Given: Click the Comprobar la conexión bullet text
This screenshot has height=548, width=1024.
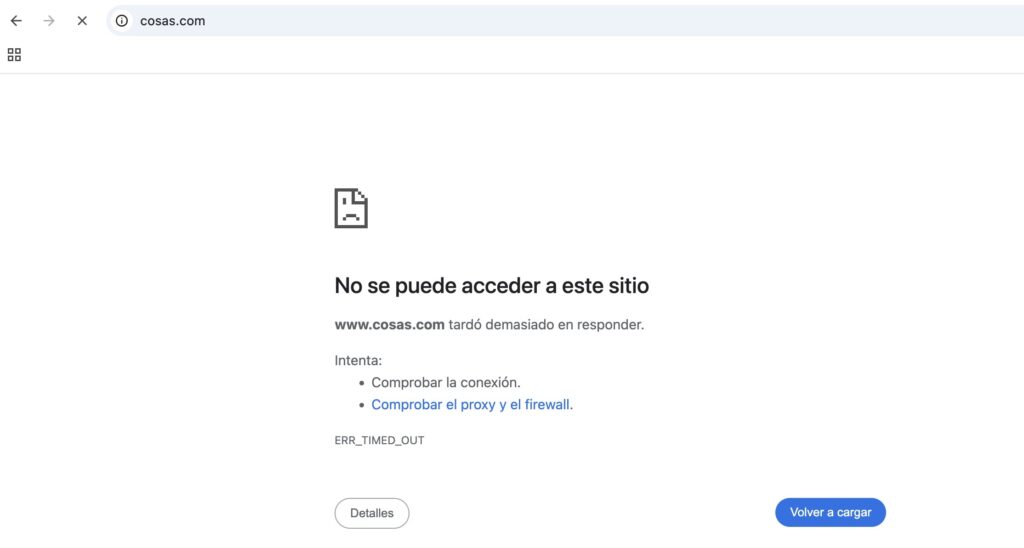Looking at the screenshot, I should pos(446,383).
